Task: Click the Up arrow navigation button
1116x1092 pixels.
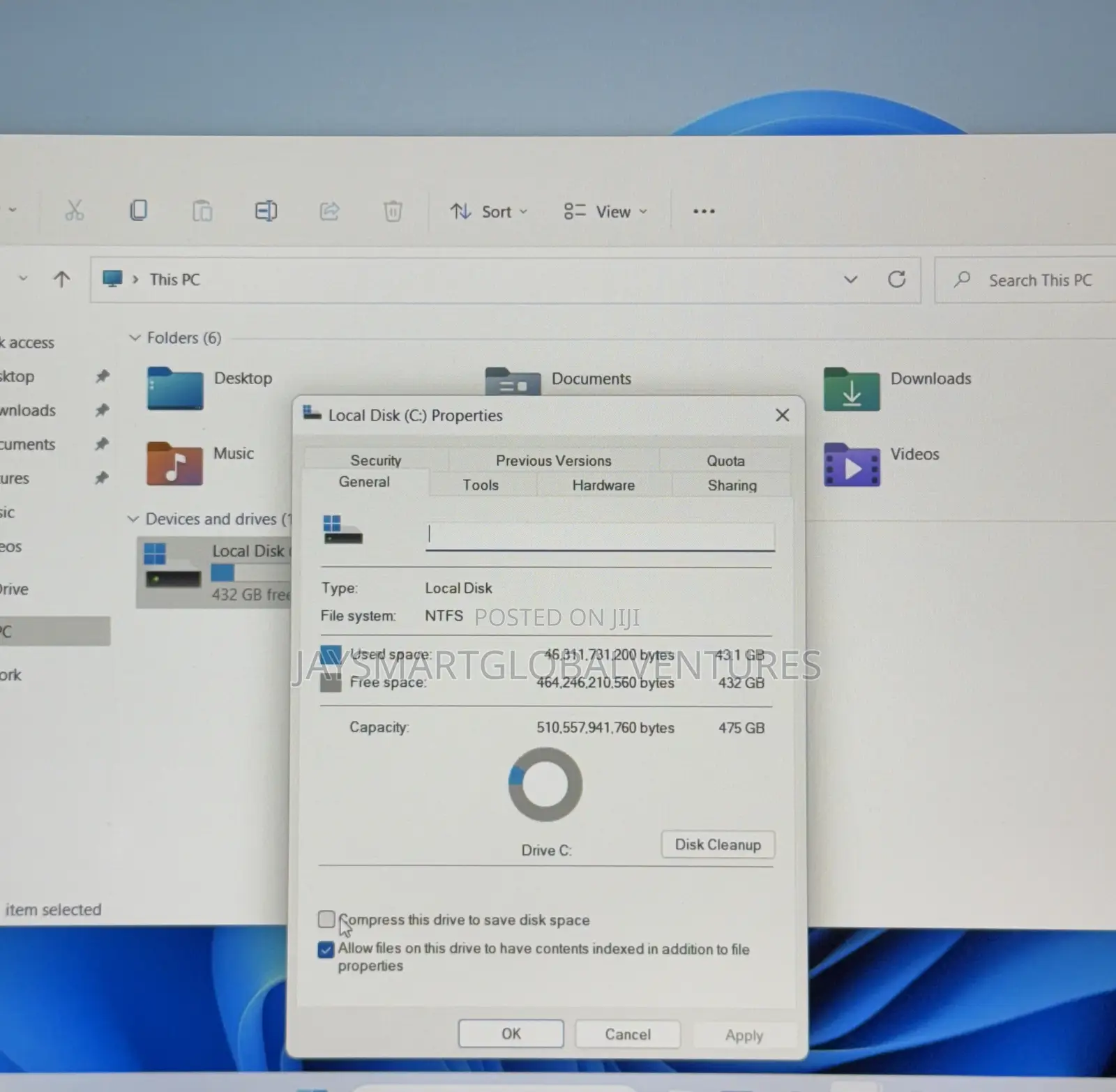Action: pyautogui.click(x=61, y=280)
